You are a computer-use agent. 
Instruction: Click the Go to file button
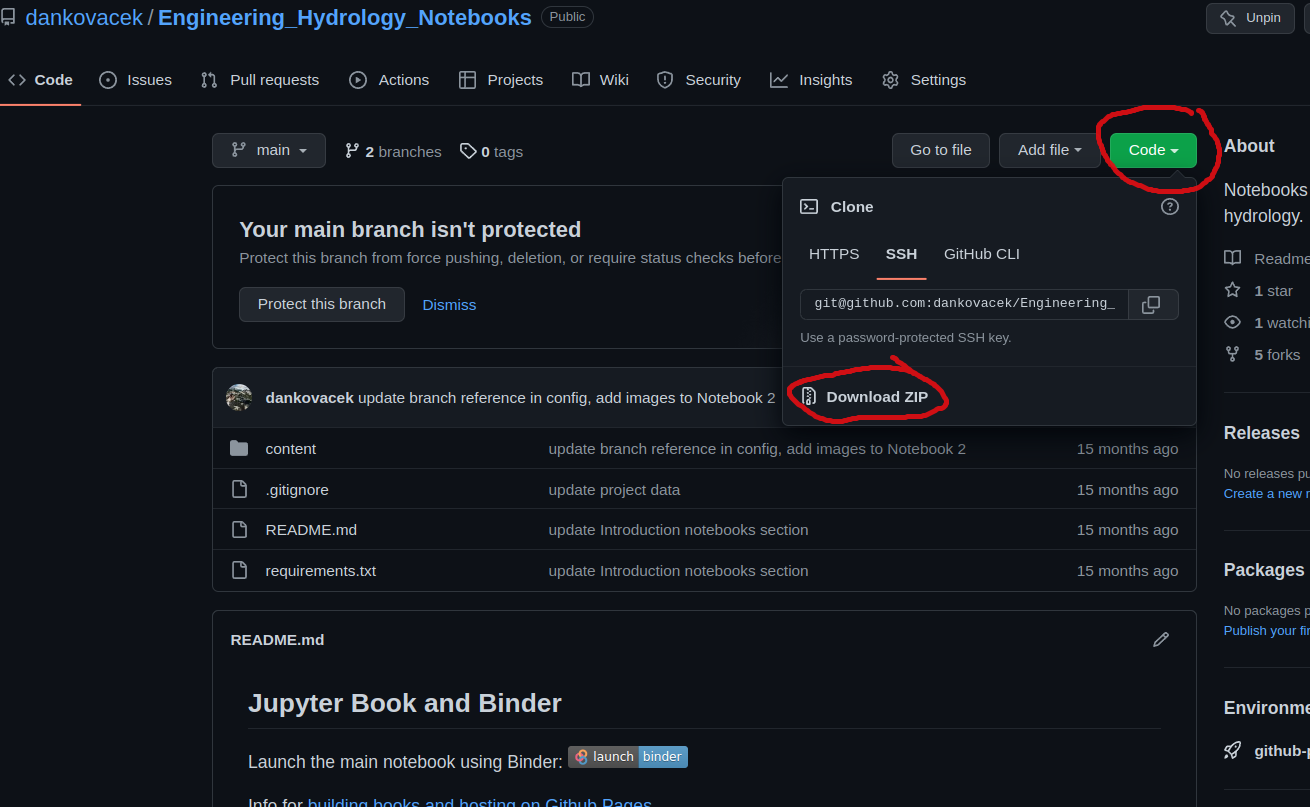941,150
